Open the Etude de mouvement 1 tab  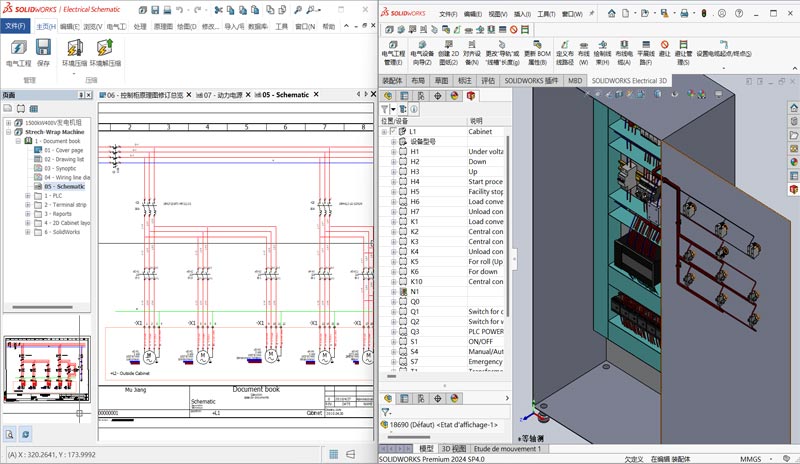click(x=507, y=449)
